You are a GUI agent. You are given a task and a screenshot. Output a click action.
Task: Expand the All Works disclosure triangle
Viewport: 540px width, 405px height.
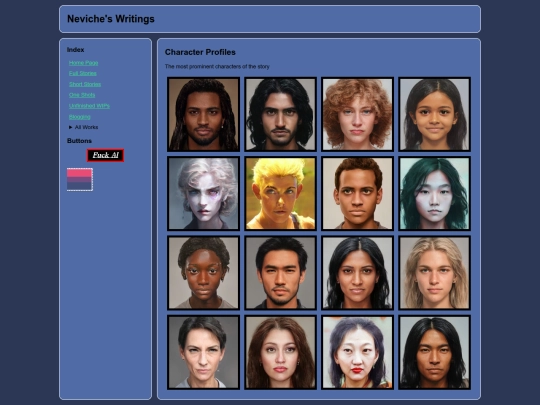pyautogui.click(x=71, y=127)
